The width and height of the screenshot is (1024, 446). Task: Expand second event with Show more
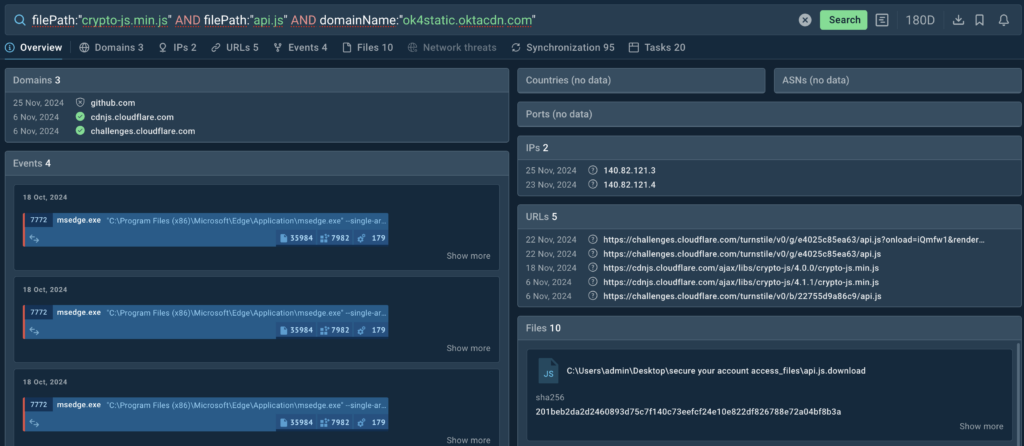coord(468,348)
